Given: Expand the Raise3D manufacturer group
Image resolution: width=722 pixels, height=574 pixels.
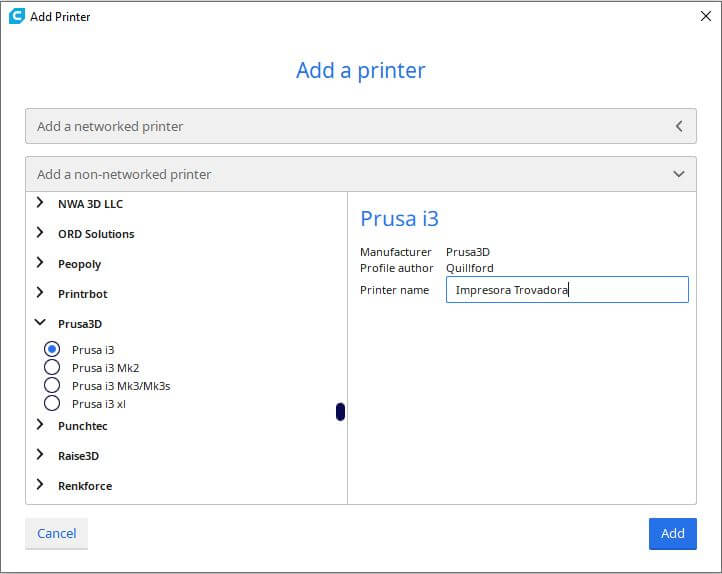Looking at the screenshot, I should coord(40,455).
